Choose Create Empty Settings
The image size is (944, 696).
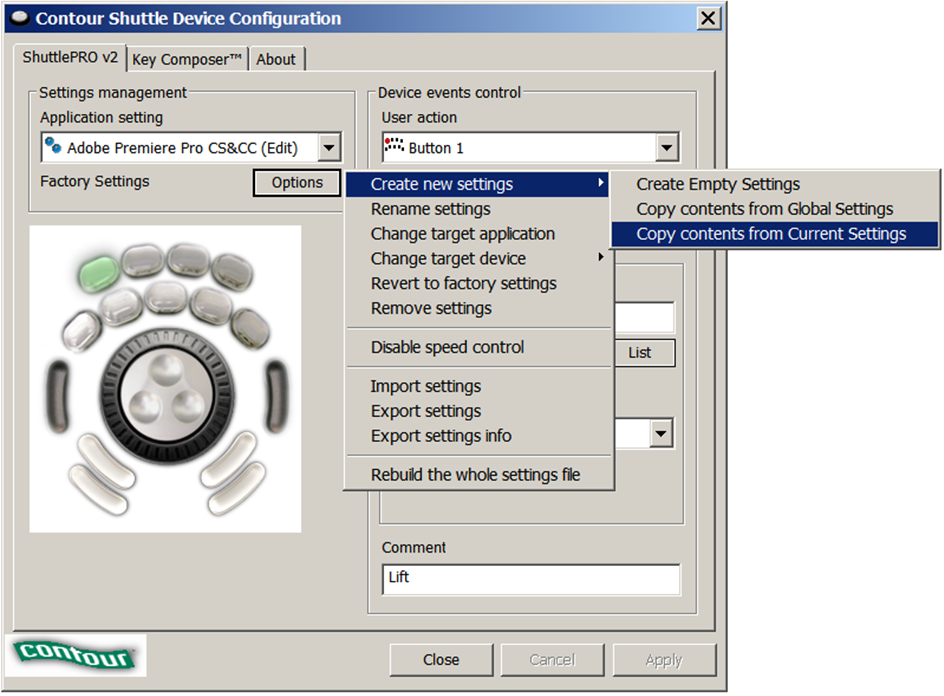click(x=718, y=184)
